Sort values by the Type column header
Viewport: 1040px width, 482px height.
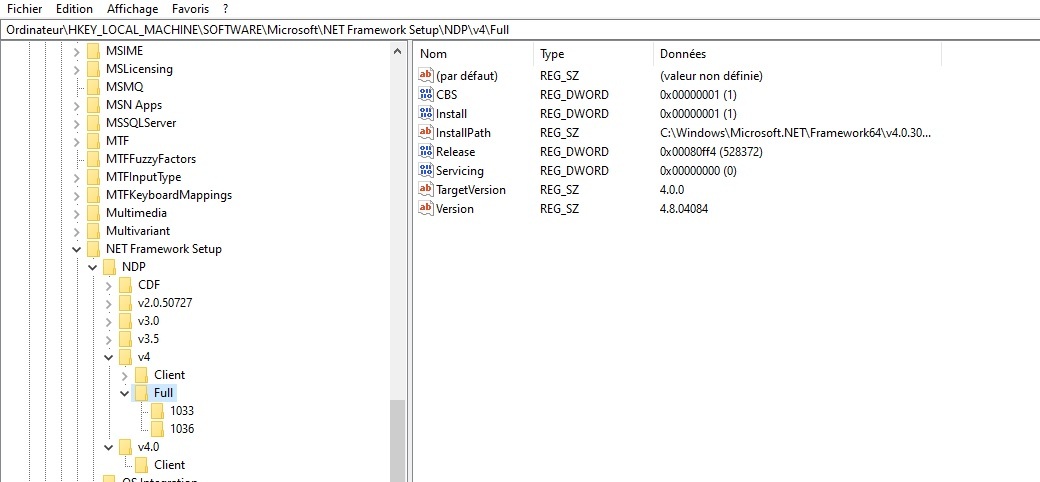point(593,54)
